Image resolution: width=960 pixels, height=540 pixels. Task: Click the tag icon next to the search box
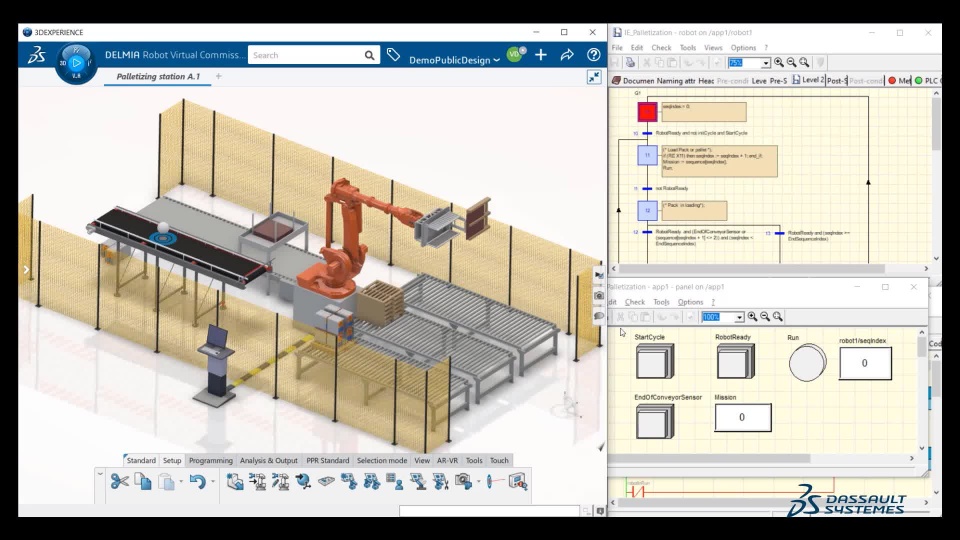point(393,55)
